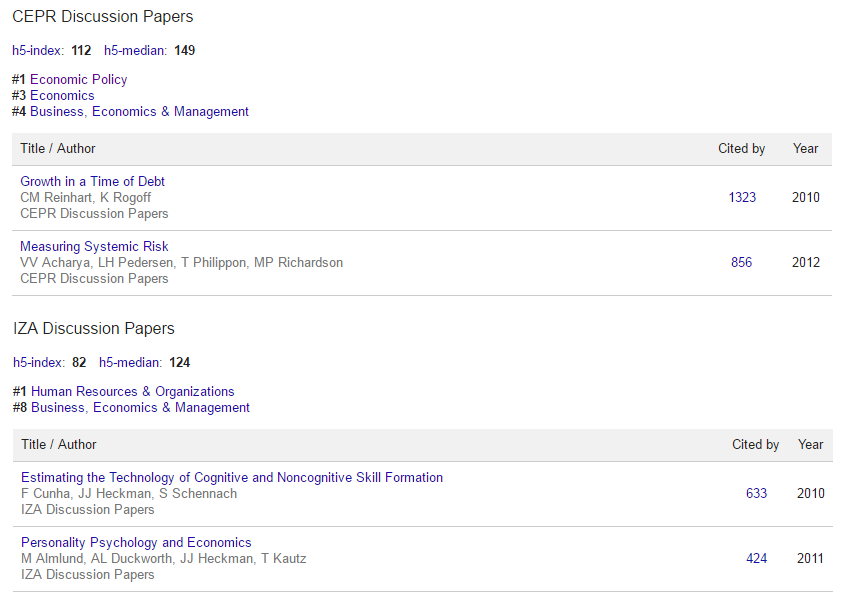Click IZA table's Cited by column header
Image resolution: width=842 pixels, height=601 pixels.
[756, 445]
